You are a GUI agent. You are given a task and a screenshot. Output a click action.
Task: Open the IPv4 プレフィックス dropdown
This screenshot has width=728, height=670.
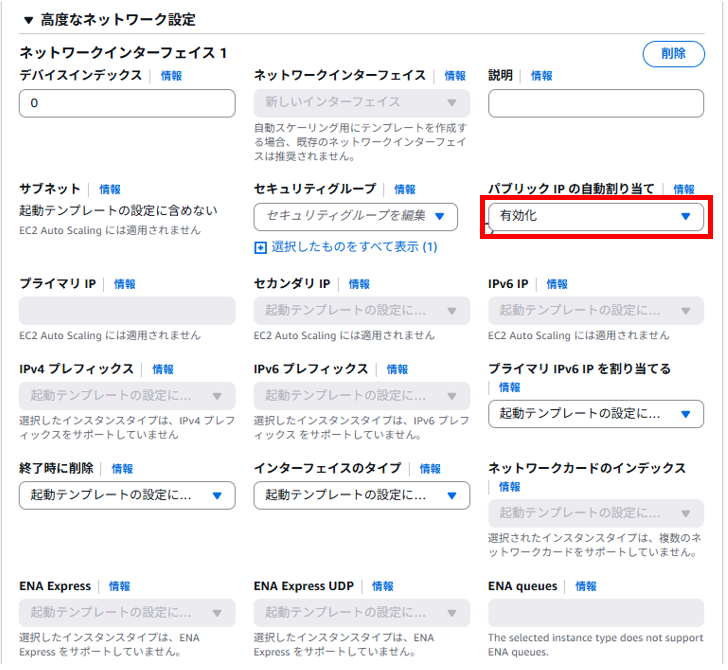click(x=127, y=396)
